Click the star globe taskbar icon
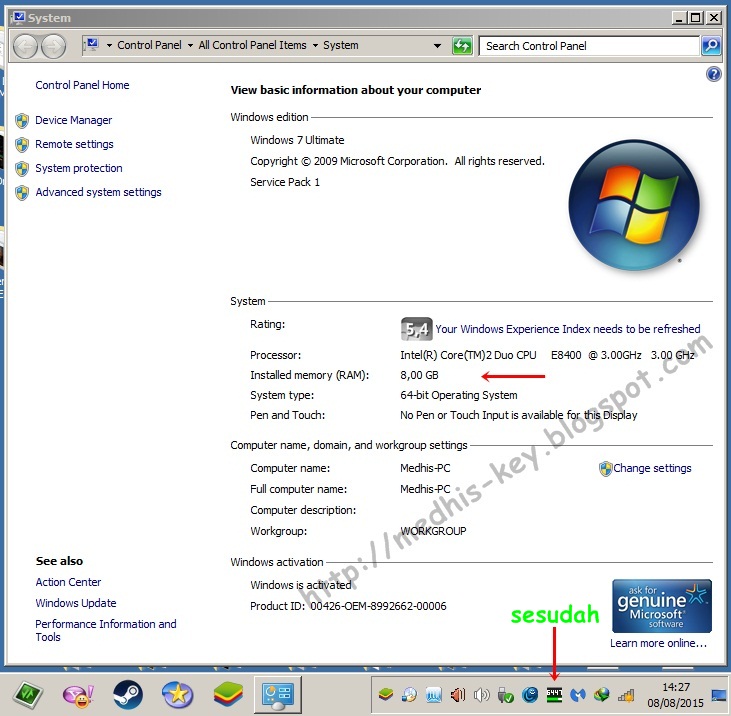 178,695
